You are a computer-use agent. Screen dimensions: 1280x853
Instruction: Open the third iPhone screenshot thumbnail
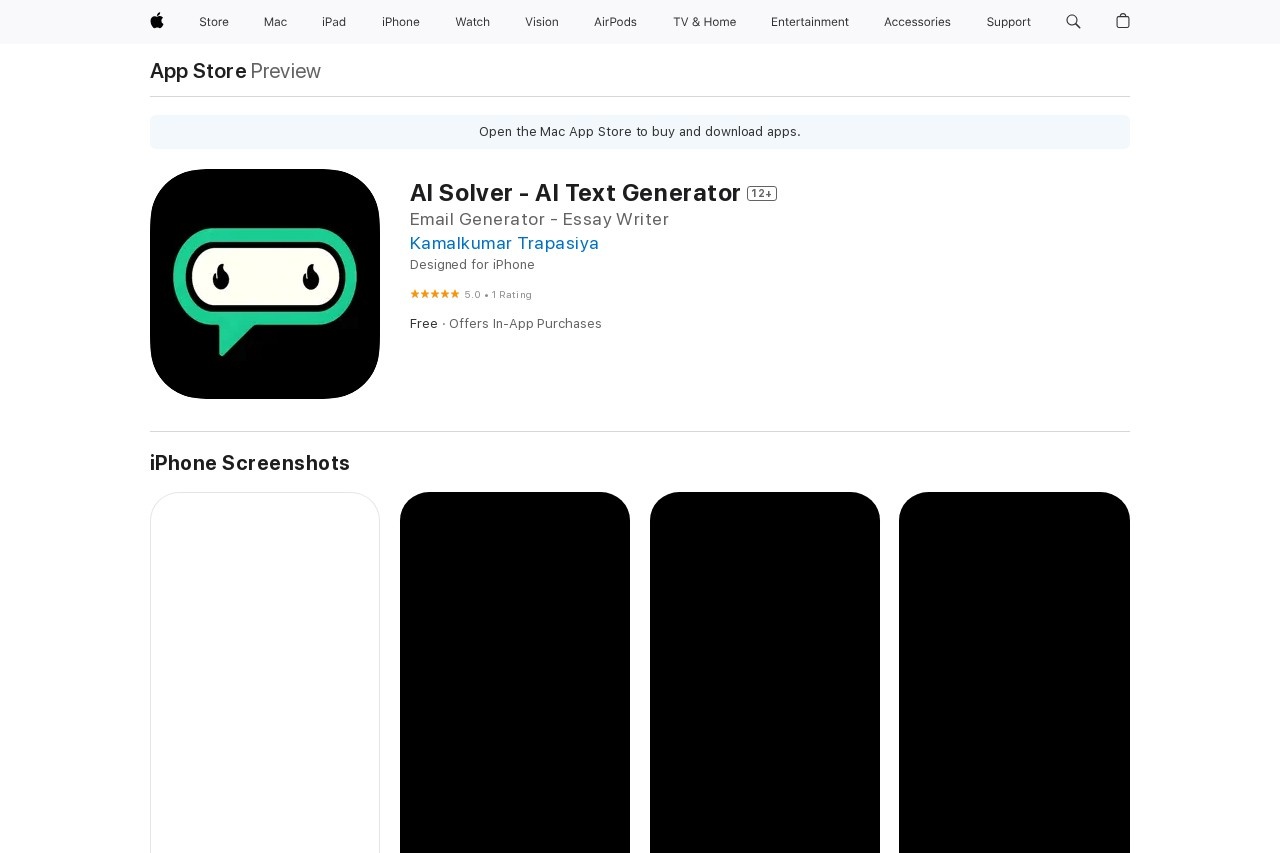(x=765, y=672)
